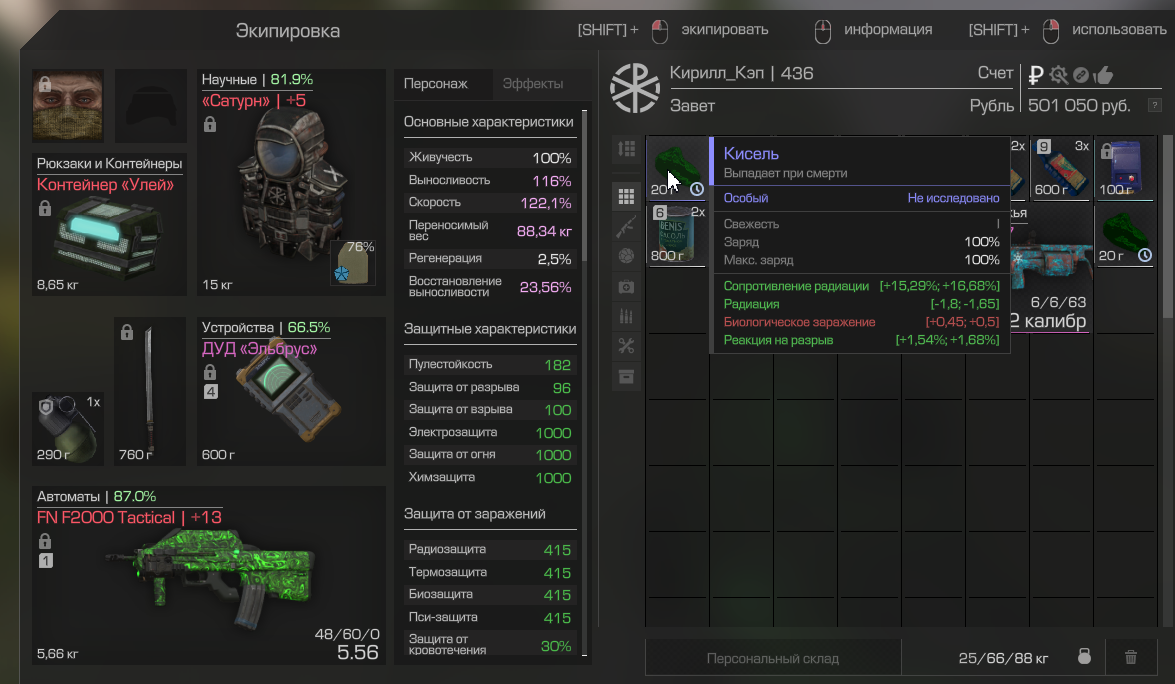The height and width of the screenshot is (684, 1175).
Task: Filter inventory by weapons rifle icon
Action: tap(626, 226)
